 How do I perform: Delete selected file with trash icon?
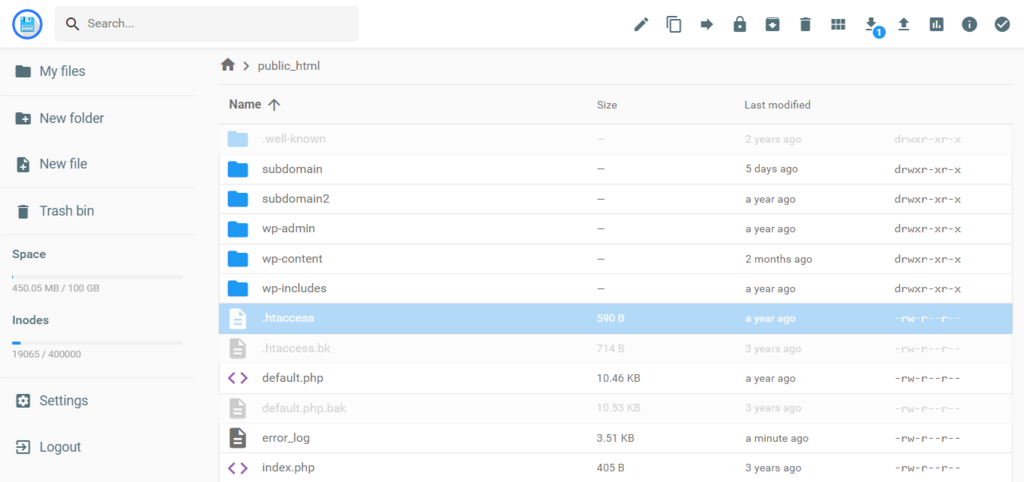pos(805,25)
